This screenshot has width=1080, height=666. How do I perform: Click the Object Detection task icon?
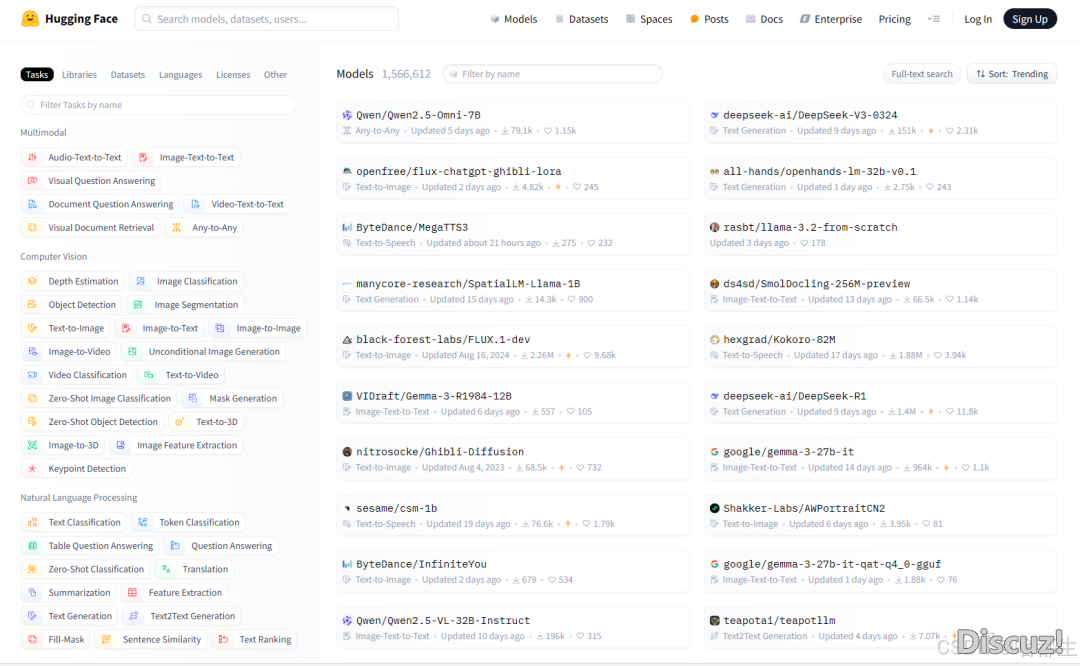(x=32, y=304)
